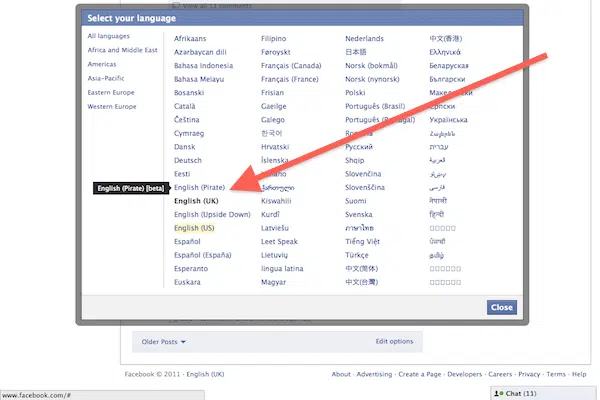The height and width of the screenshot is (400, 600).
Task: Select Føroyskt language
Action: click(276, 52)
